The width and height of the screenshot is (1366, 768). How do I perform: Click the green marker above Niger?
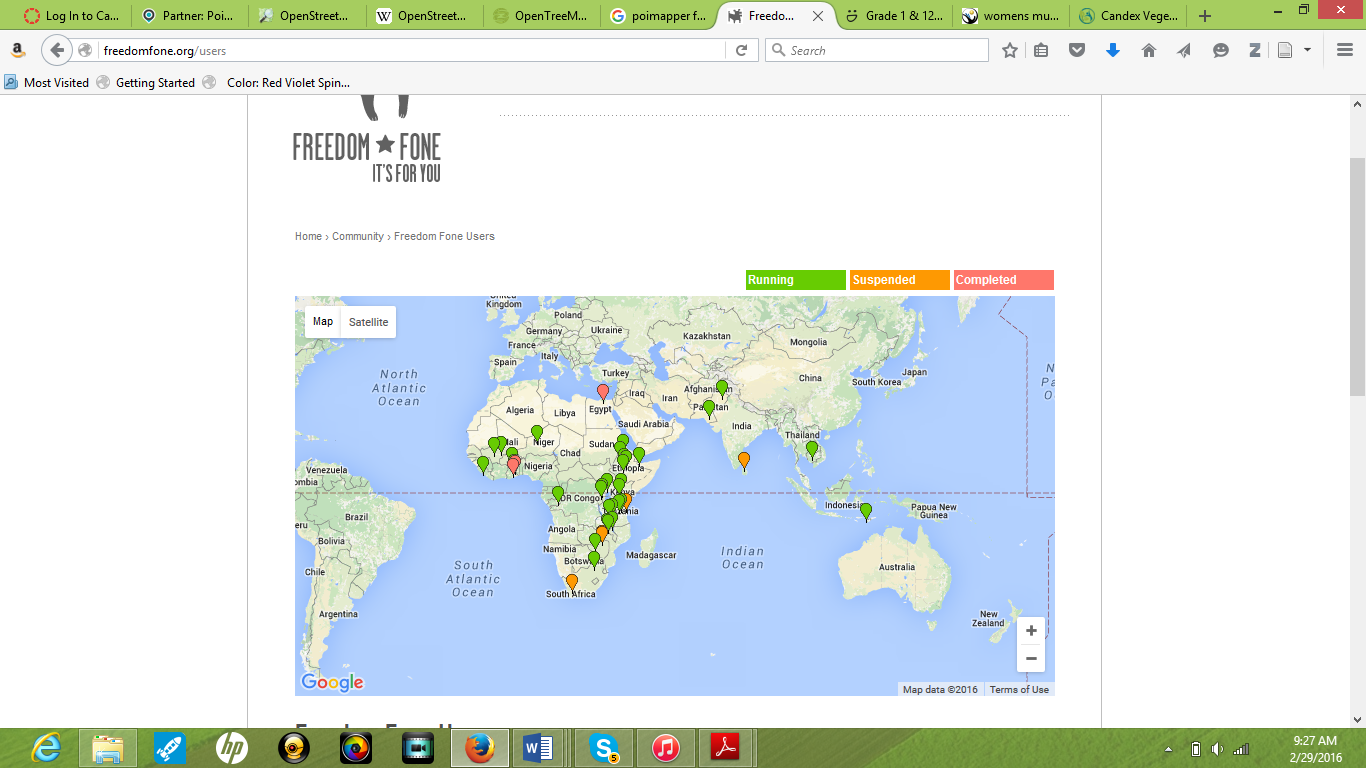click(537, 433)
